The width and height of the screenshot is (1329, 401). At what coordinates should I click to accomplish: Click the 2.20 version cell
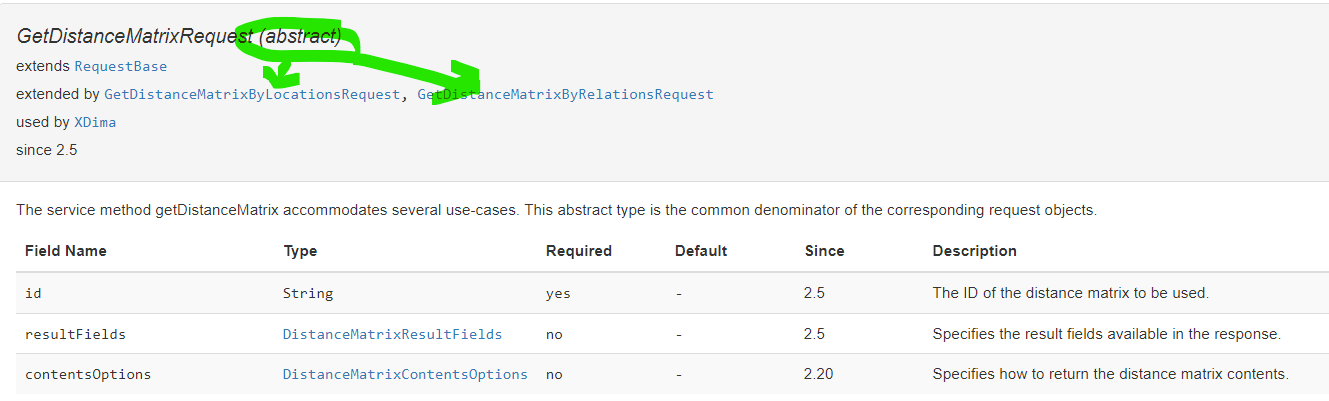pyautogui.click(x=819, y=374)
